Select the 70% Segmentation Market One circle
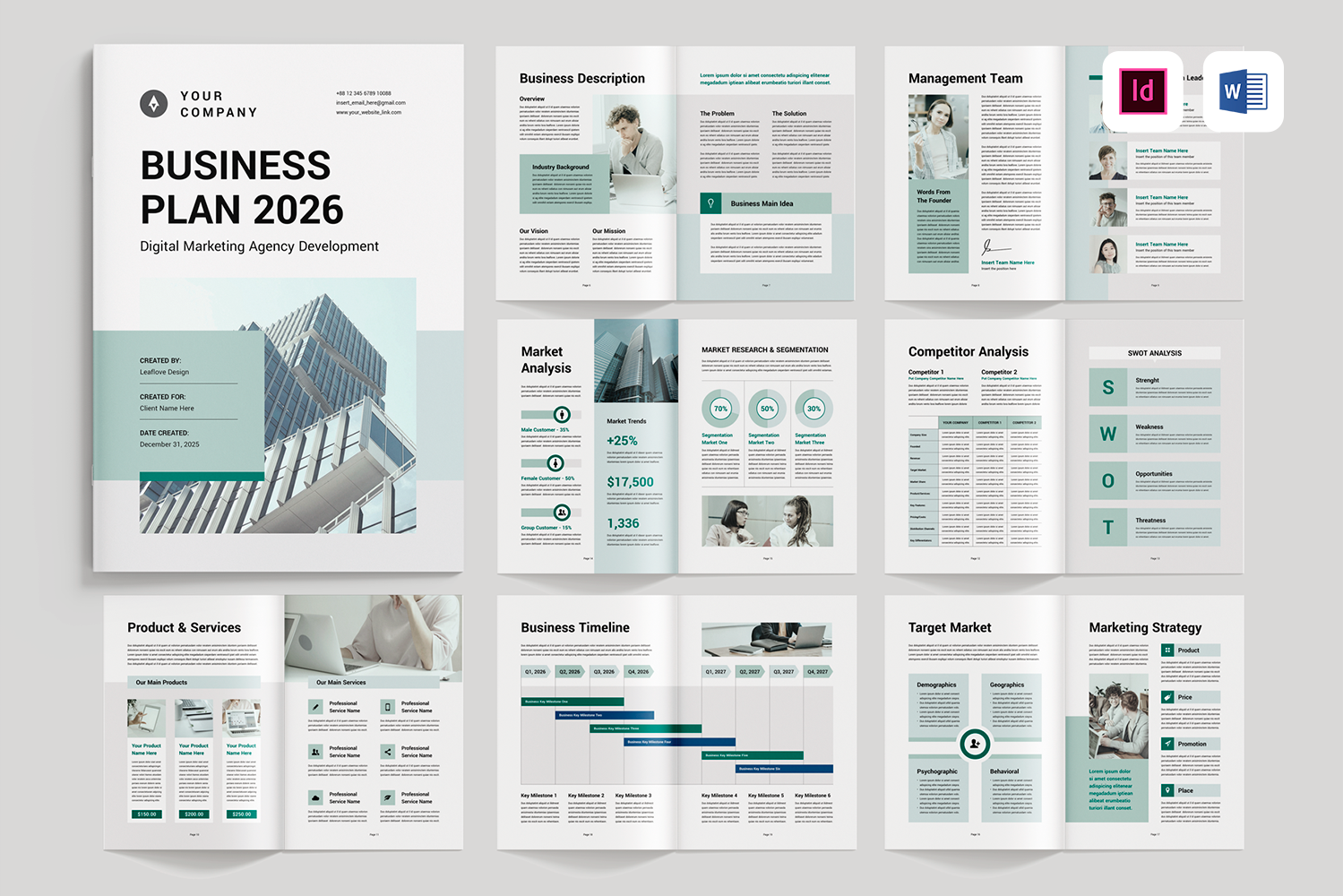Screen dimensions: 1343x896 [720, 409]
